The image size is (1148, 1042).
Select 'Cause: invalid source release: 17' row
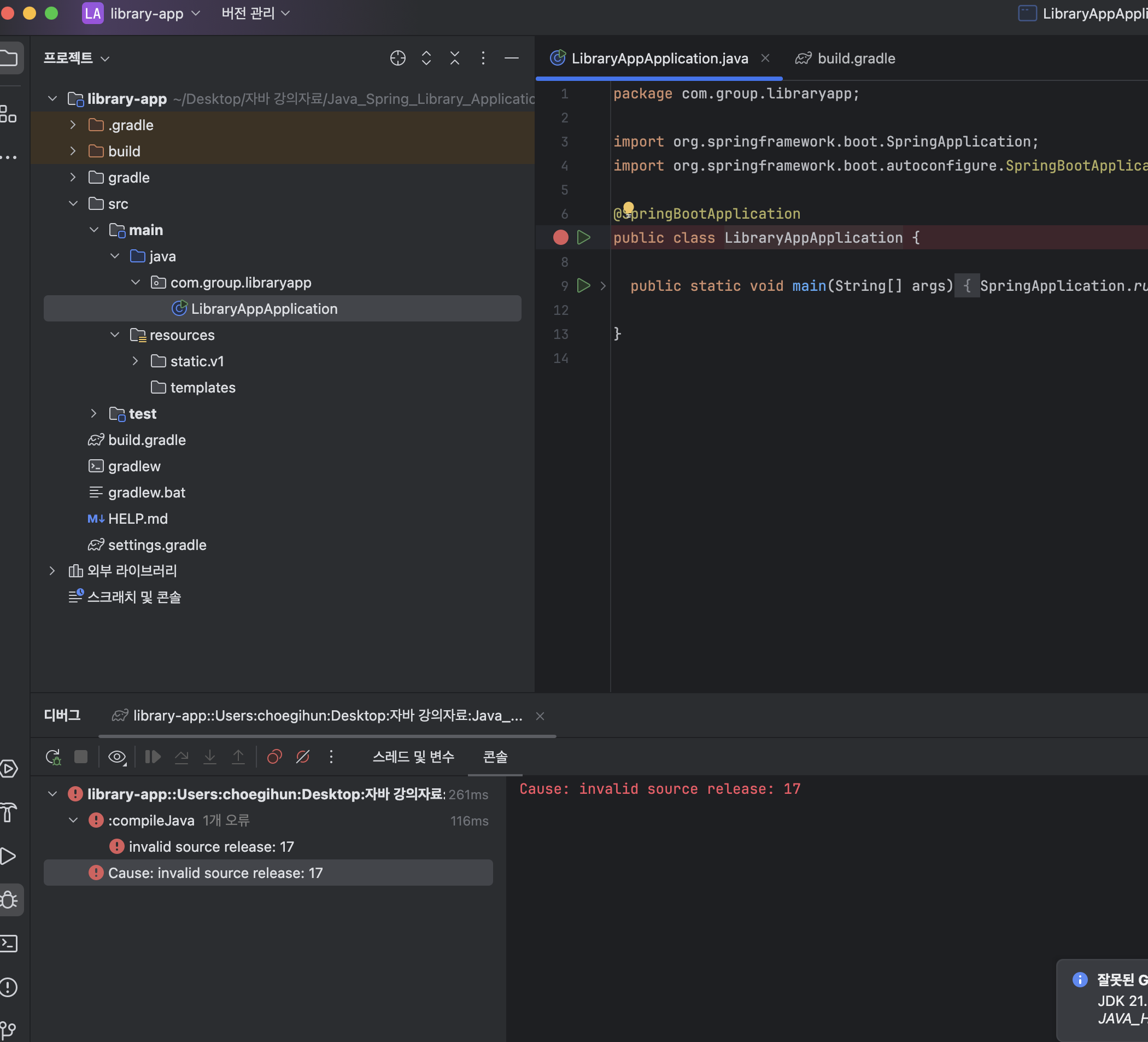[268, 873]
